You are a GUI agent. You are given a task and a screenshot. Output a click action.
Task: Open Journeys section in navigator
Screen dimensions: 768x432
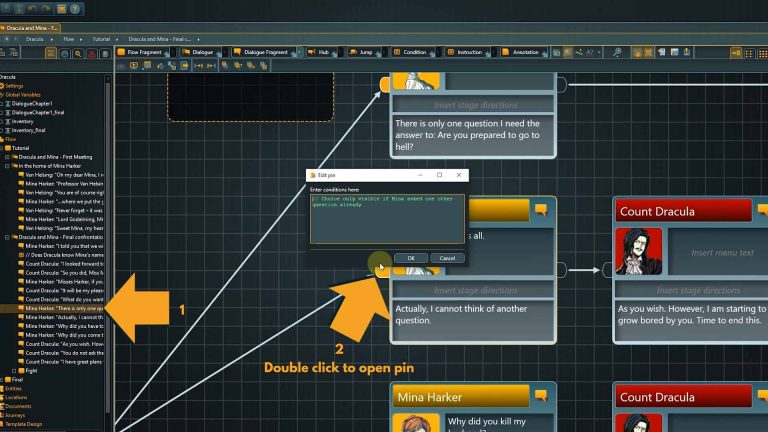pyautogui.click(x=15, y=415)
